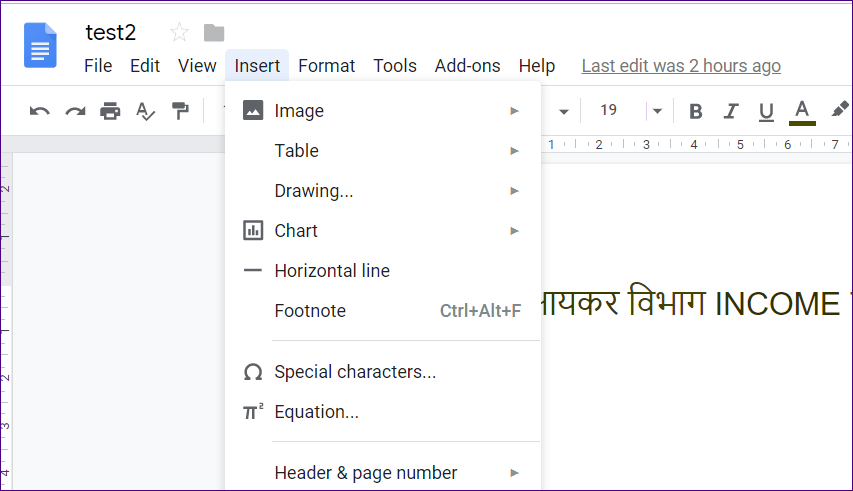Toggle Italic formatting
Screen dimensions: 853x491
click(731, 111)
